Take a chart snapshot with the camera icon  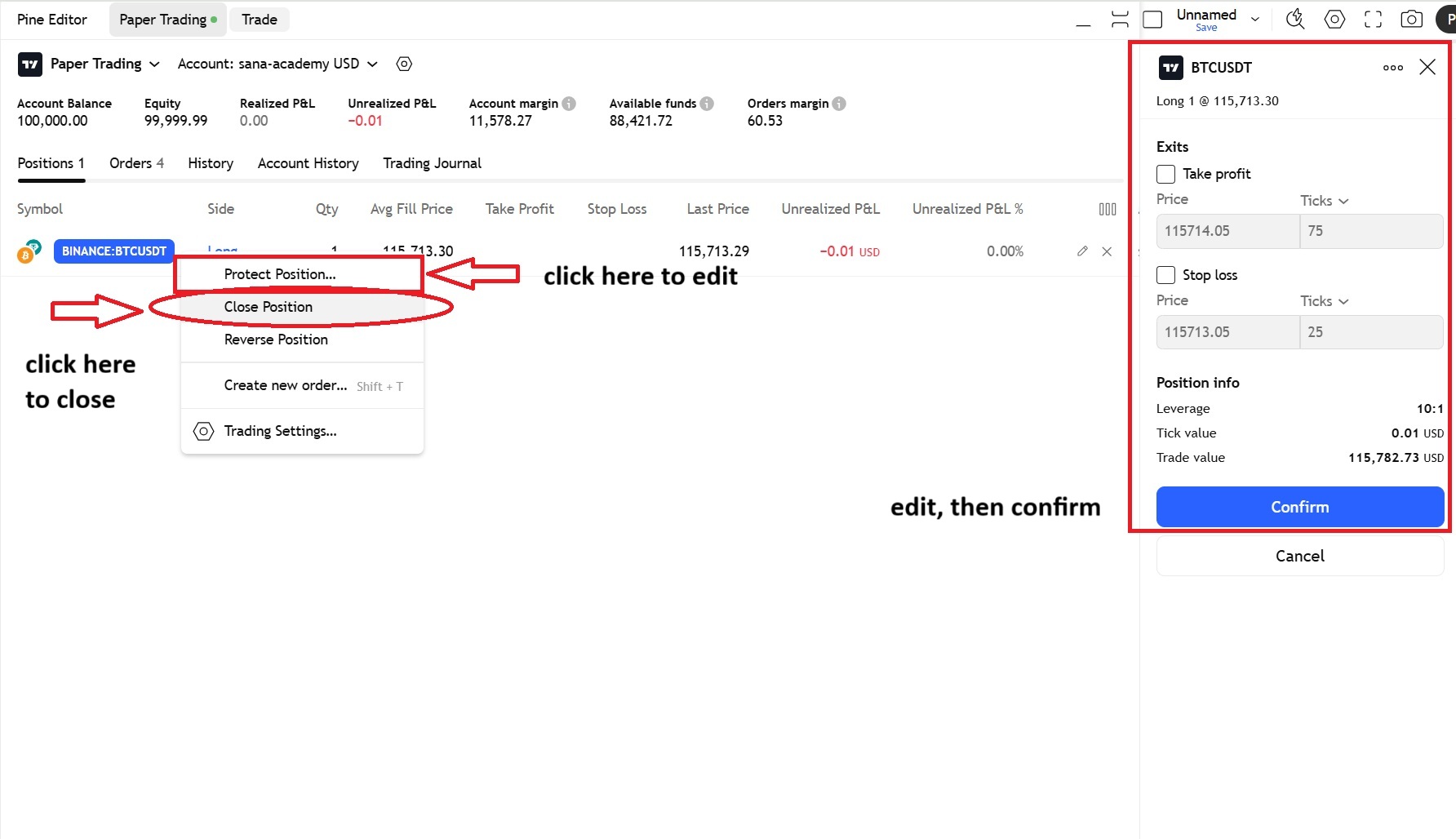tap(1412, 19)
